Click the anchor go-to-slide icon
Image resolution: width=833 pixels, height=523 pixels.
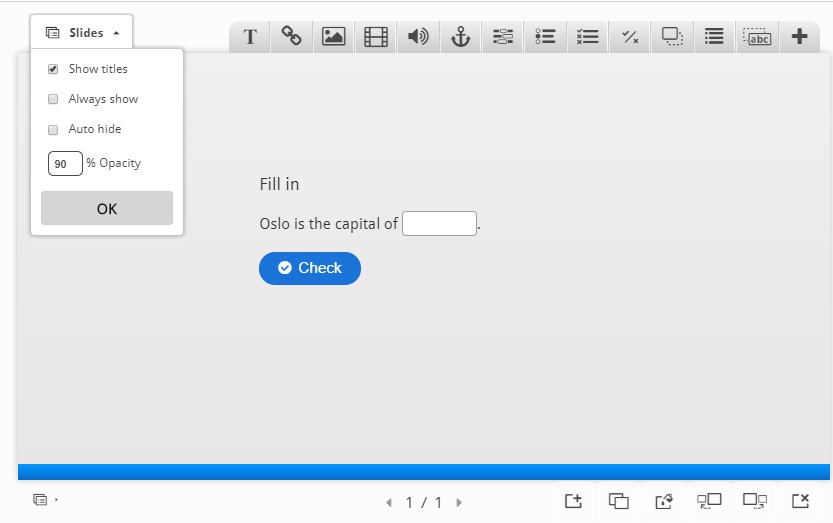coord(460,37)
